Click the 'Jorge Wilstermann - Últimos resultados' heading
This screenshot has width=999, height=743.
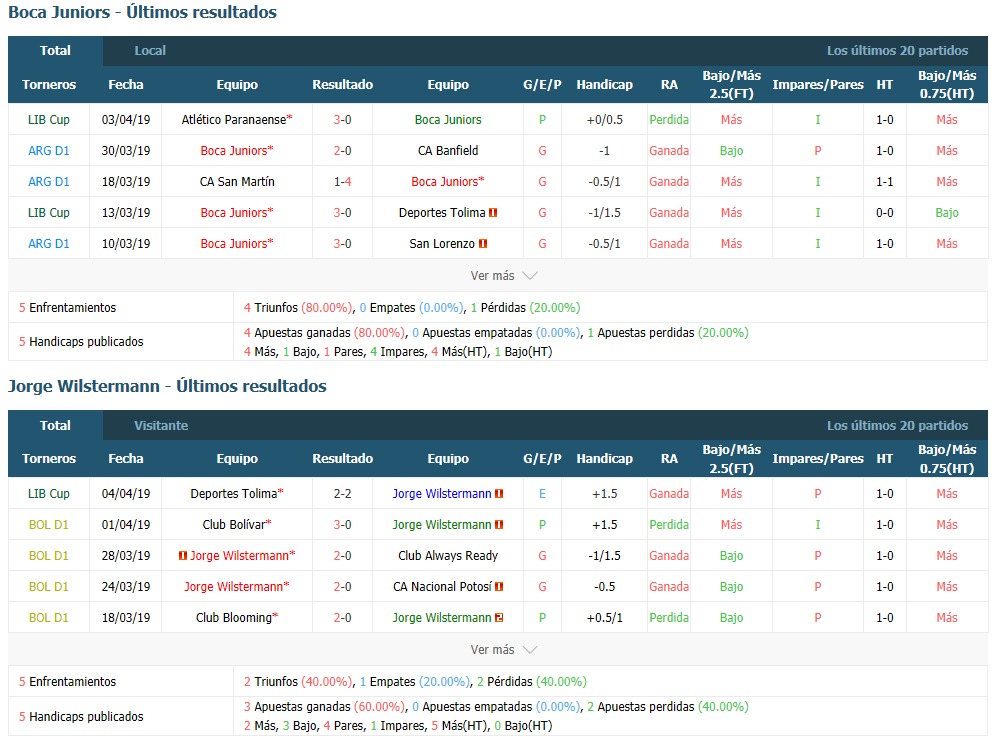click(167, 386)
